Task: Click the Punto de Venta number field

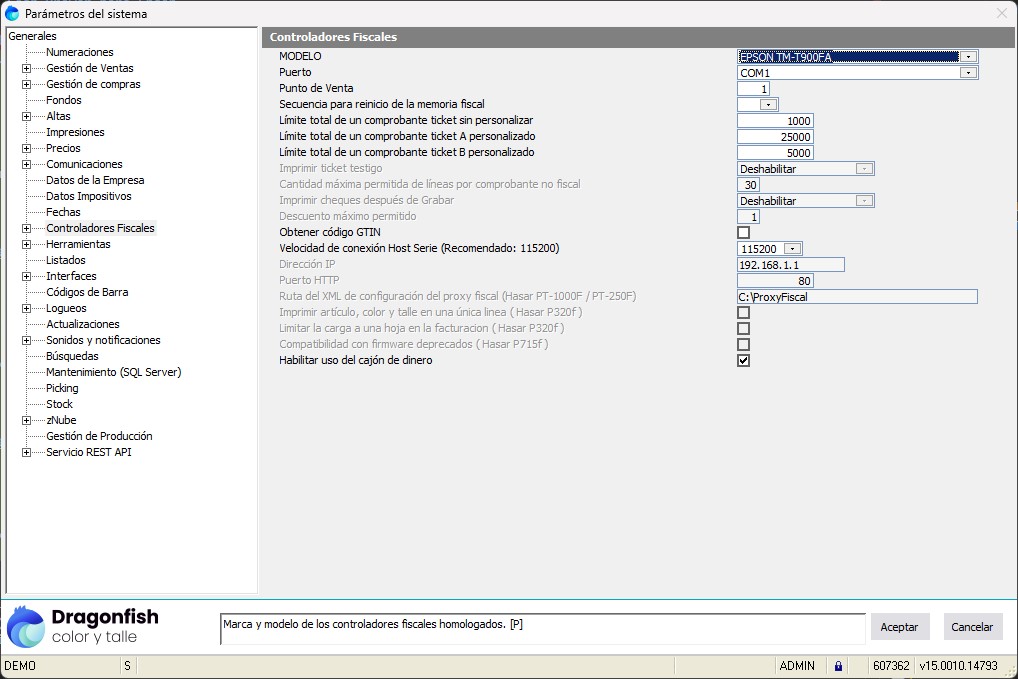Action: (753, 89)
